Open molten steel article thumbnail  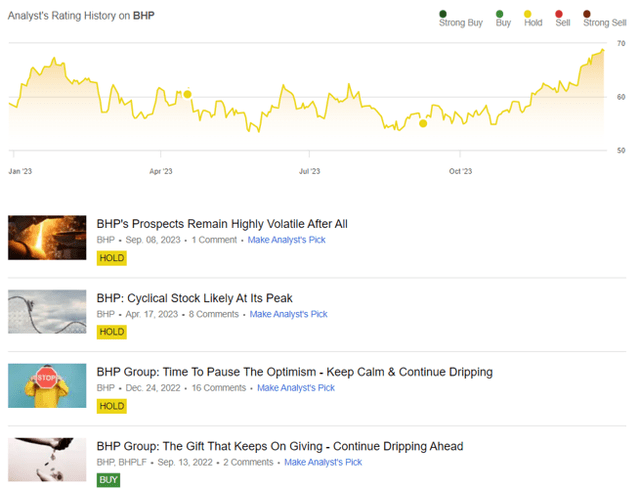click(47, 238)
